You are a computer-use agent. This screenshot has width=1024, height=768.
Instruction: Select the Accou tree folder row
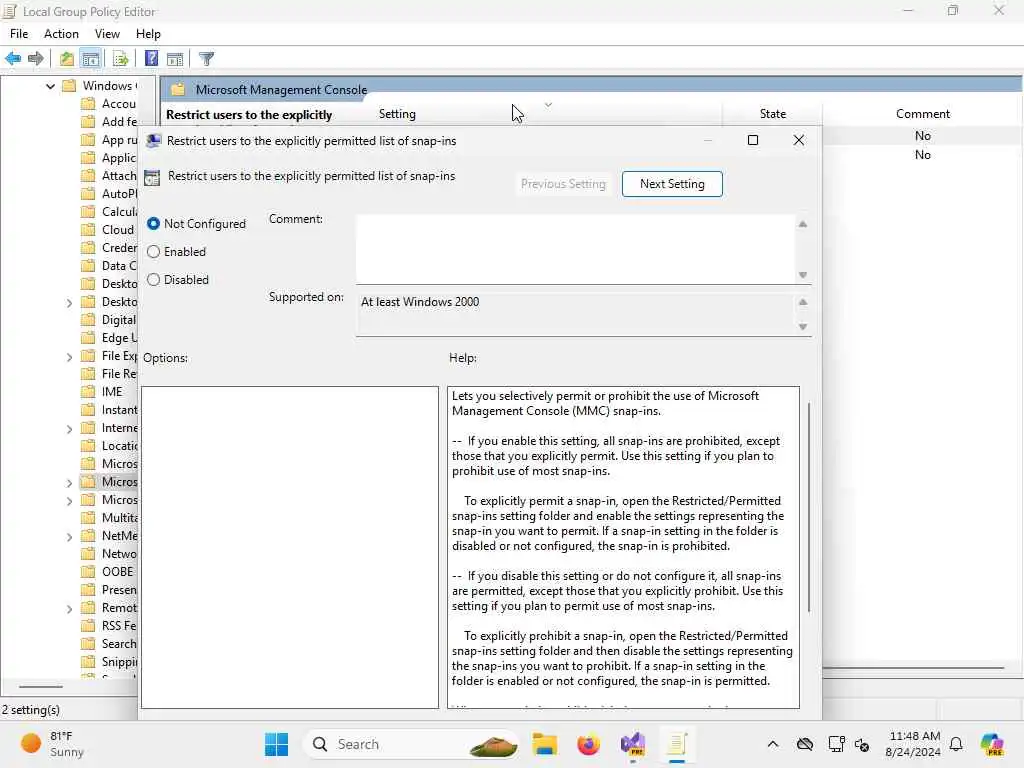point(108,104)
